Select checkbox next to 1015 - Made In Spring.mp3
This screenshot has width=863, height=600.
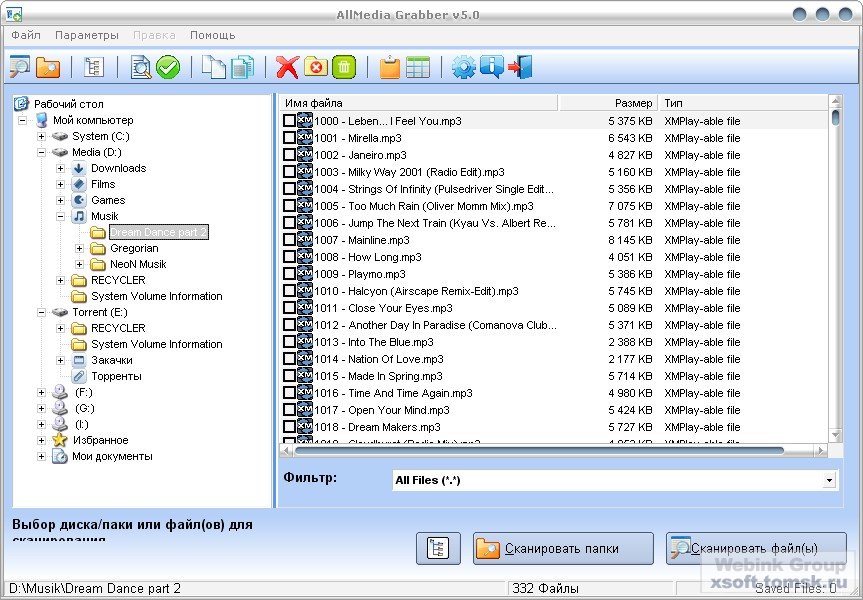click(x=289, y=376)
